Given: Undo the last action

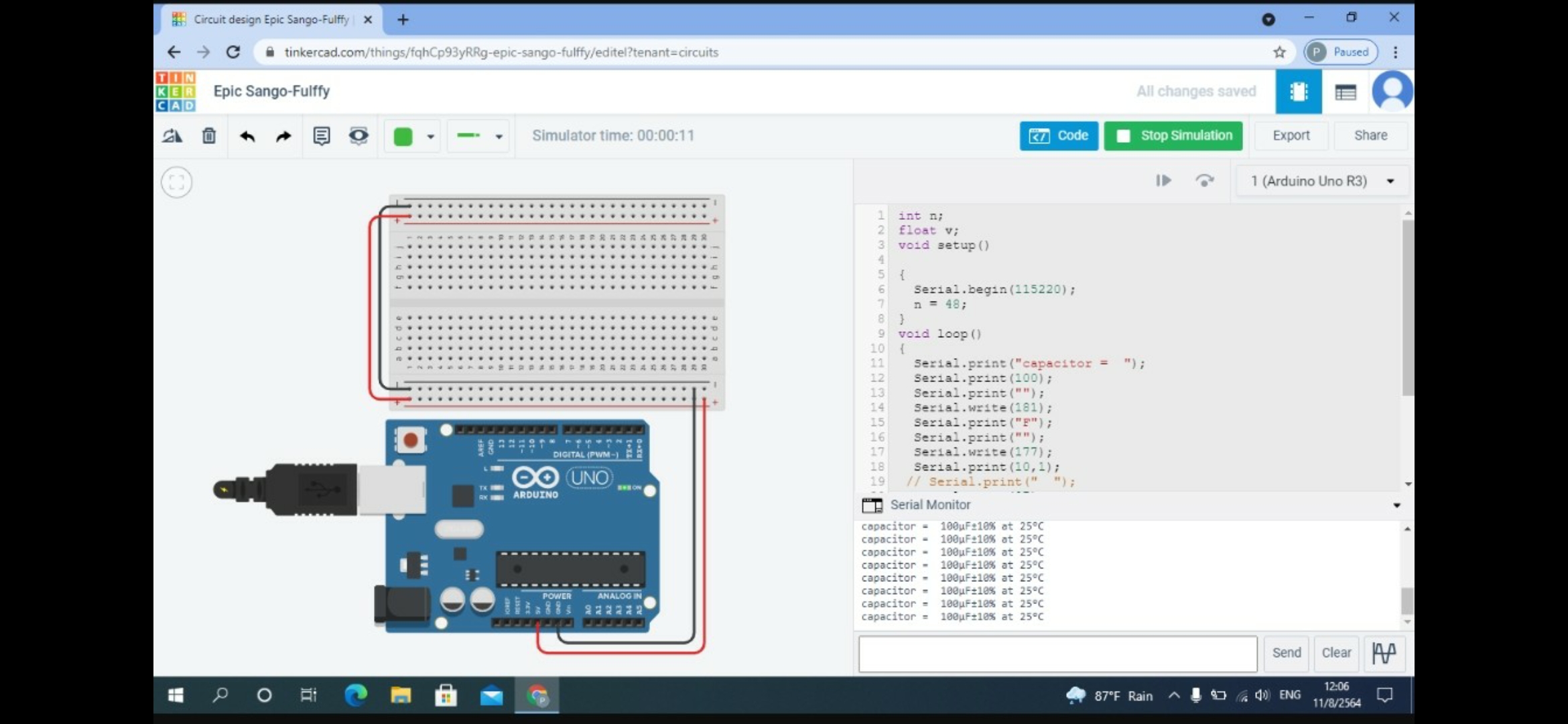Looking at the screenshot, I should [x=247, y=136].
